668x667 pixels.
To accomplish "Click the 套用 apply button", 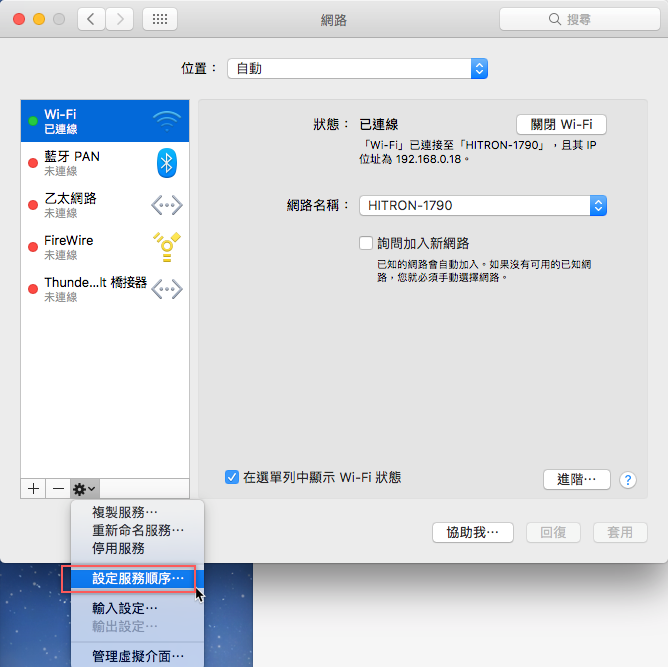I will [x=620, y=532].
